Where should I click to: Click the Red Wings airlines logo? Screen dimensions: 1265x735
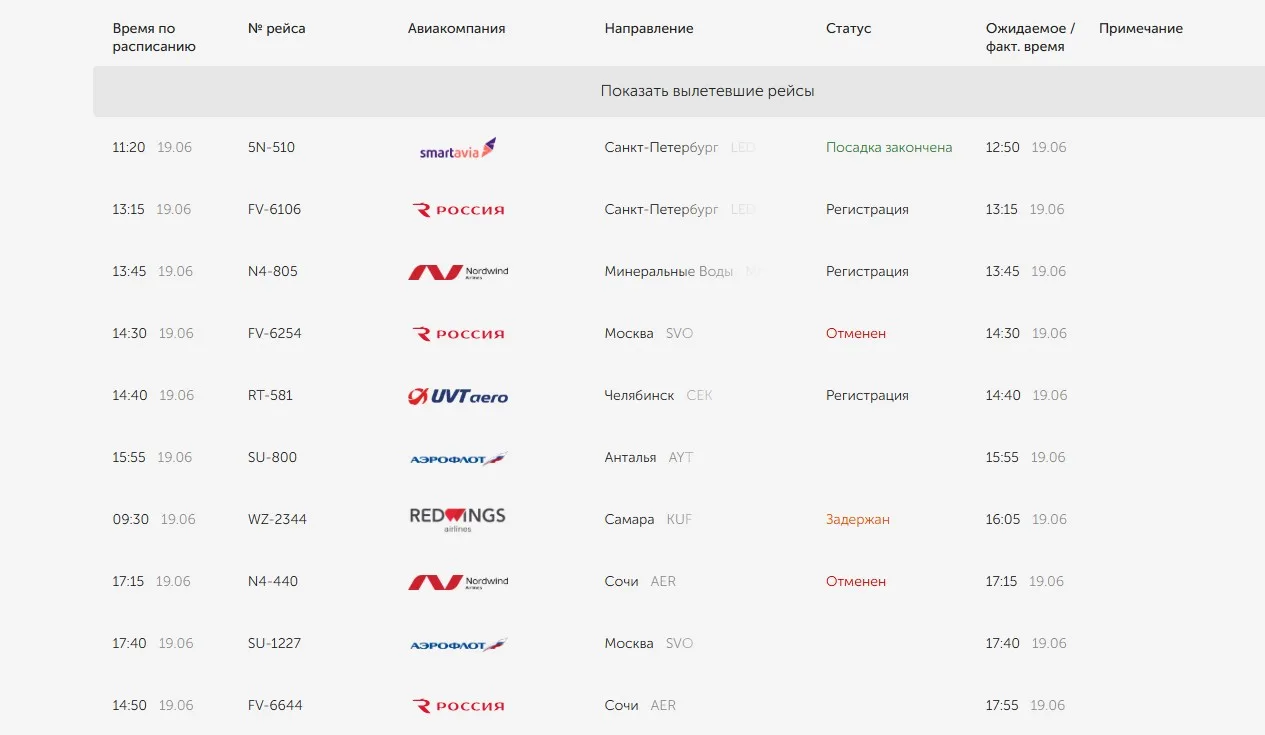[x=458, y=520]
